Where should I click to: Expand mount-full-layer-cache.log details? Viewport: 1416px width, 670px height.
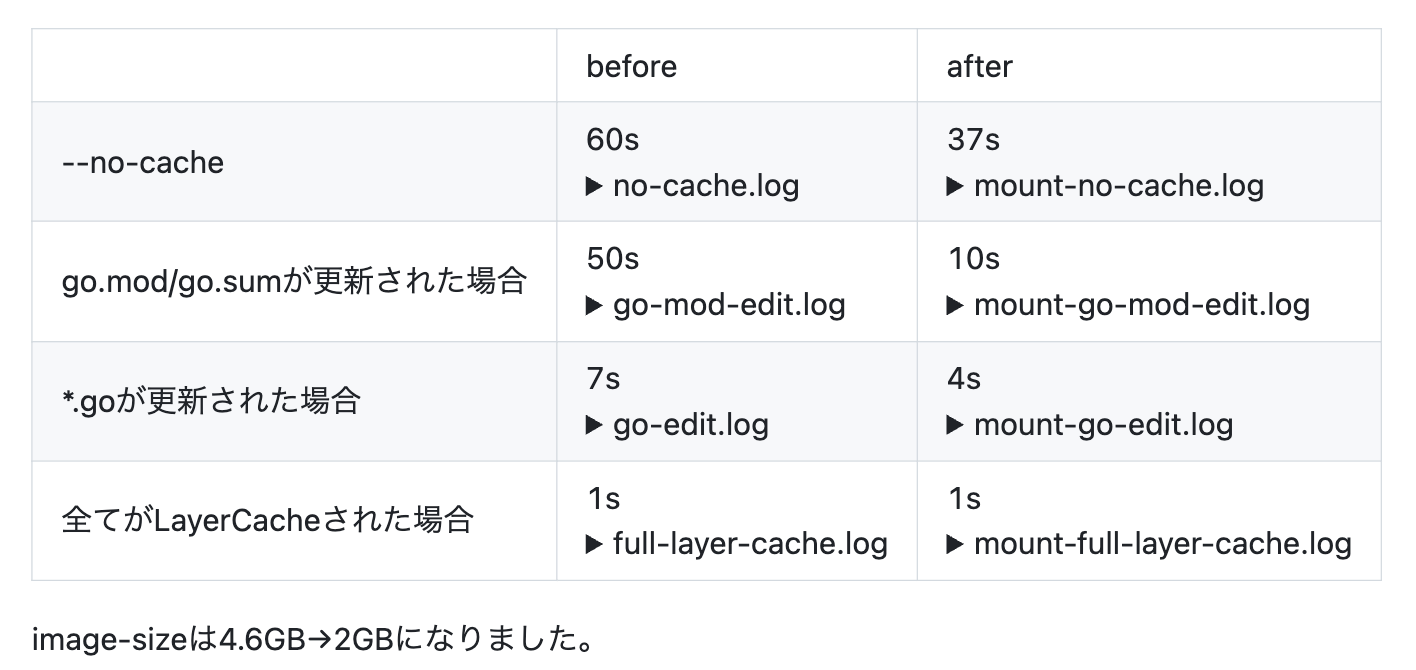click(1149, 544)
